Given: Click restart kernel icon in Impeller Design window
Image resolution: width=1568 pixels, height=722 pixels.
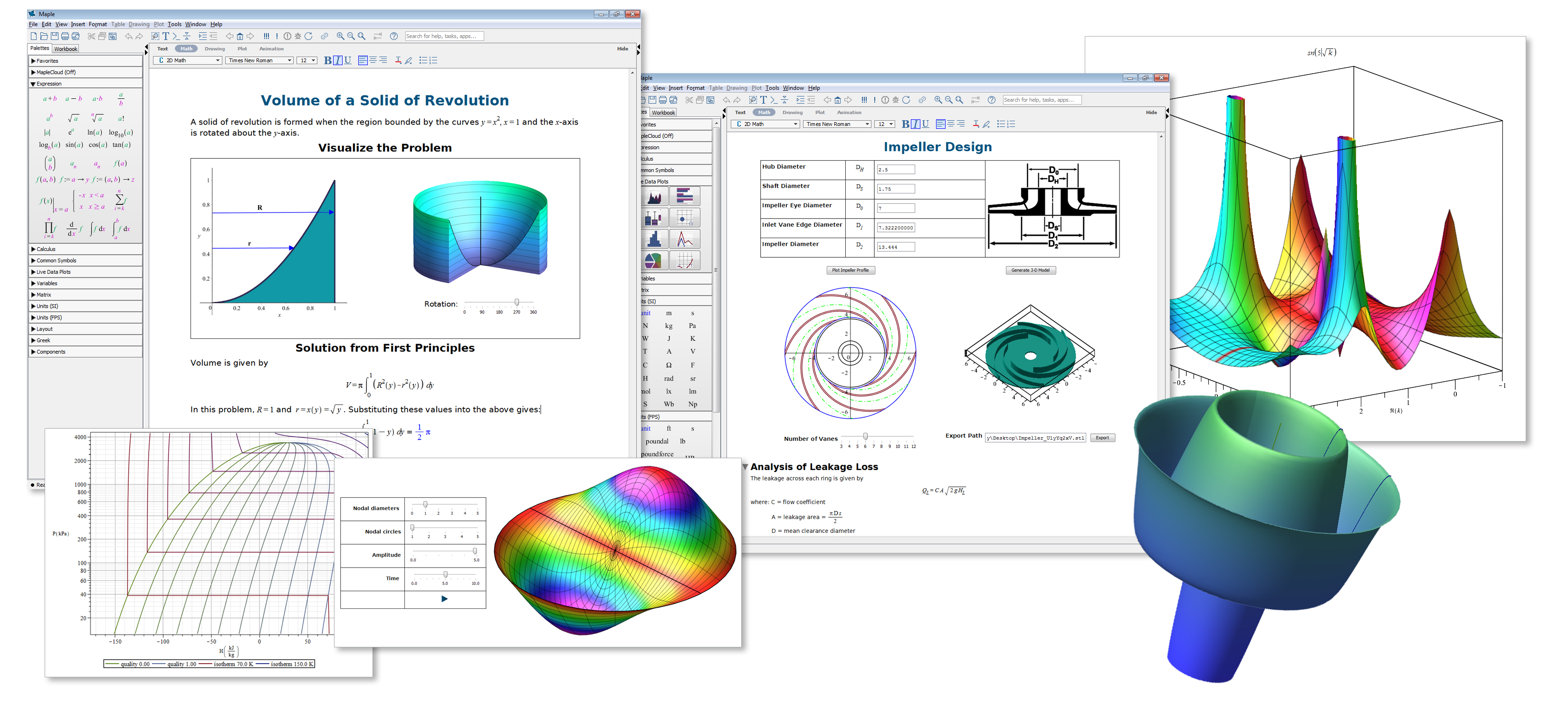Looking at the screenshot, I should [906, 100].
